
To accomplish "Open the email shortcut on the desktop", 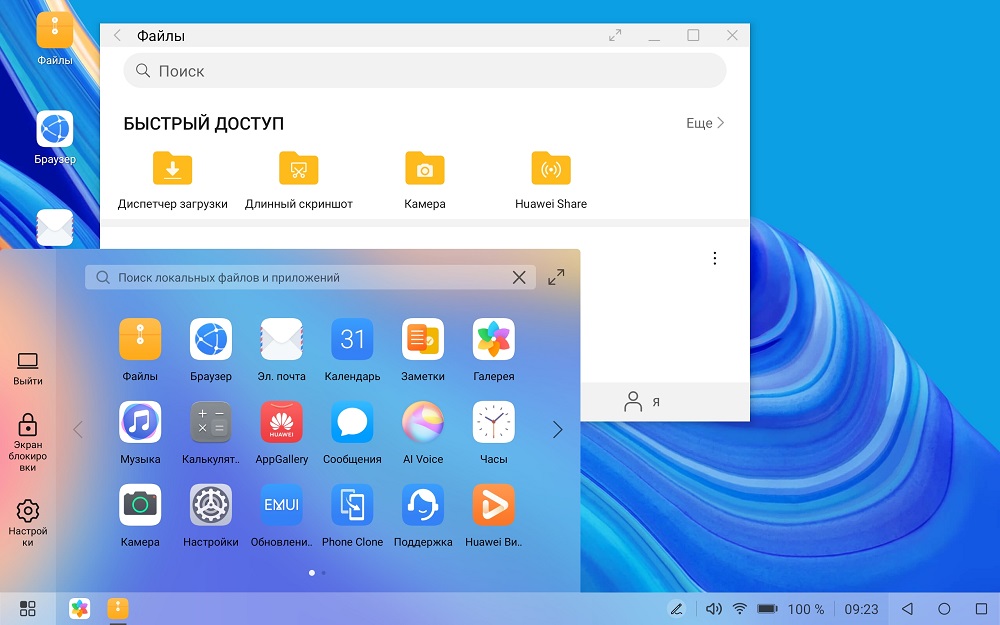I will 55,228.
